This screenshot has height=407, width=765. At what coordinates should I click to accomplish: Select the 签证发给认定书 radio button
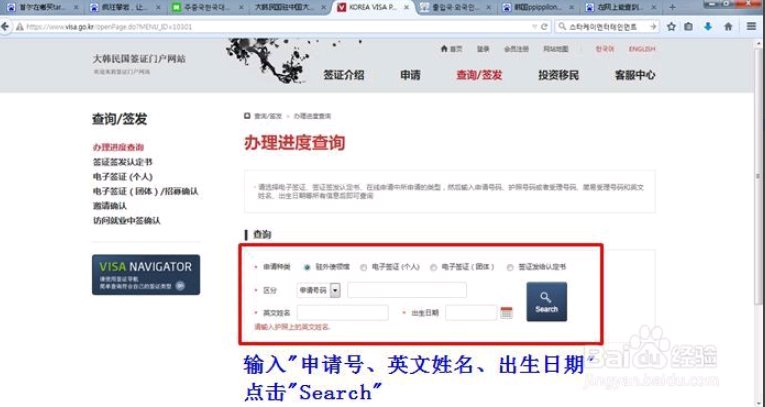click(x=510, y=267)
